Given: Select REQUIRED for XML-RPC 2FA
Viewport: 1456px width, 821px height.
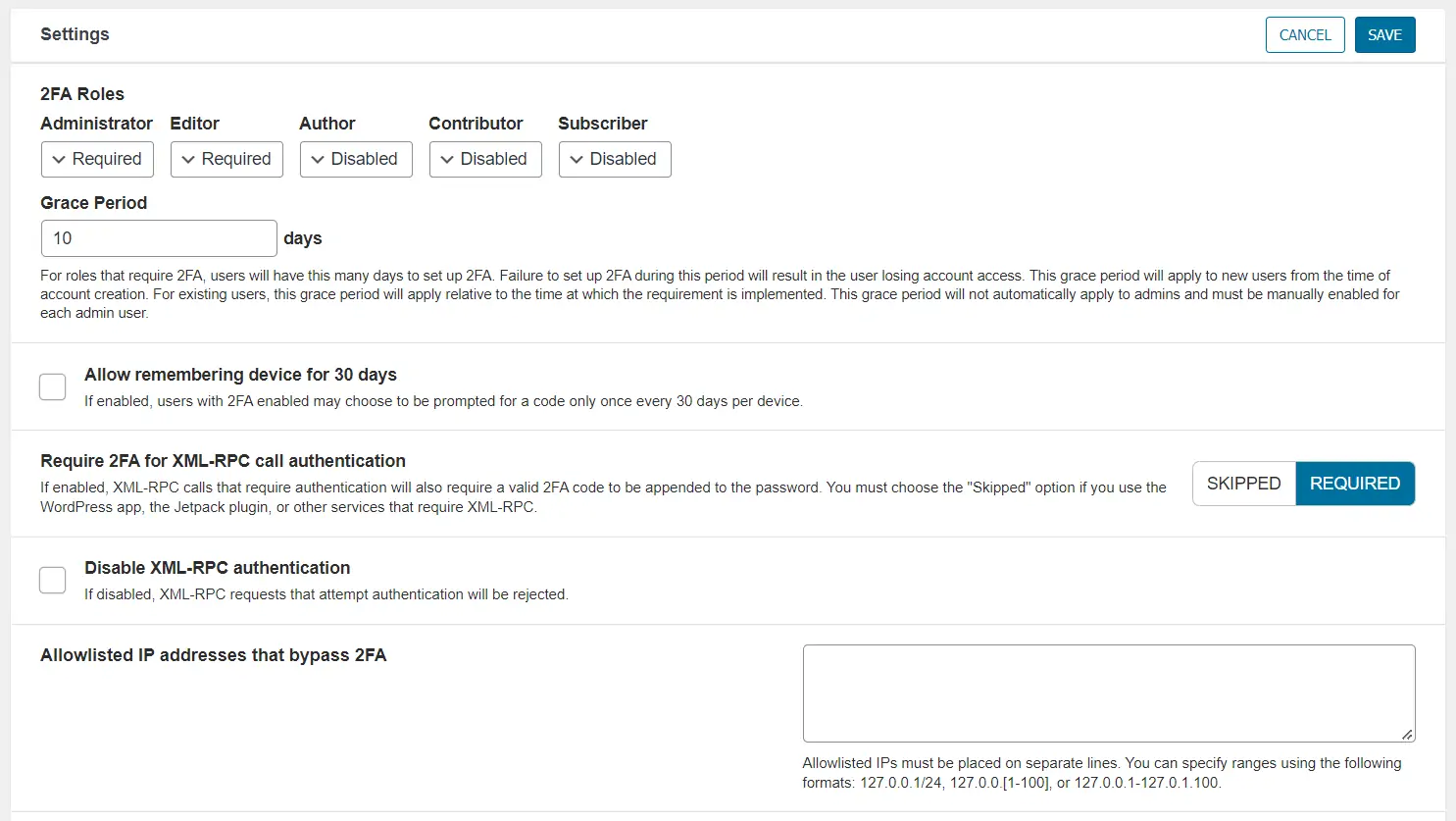Looking at the screenshot, I should 1354,484.
